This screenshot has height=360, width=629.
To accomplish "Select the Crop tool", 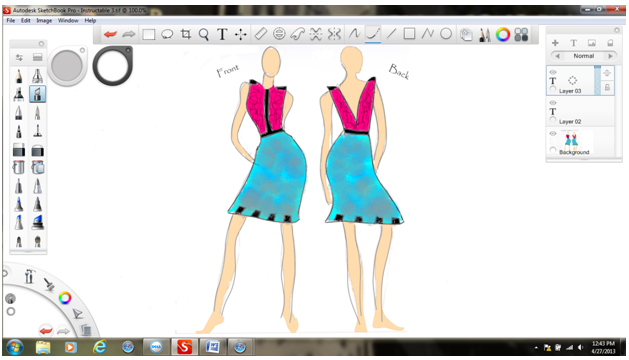I will (x=185, y=35).
